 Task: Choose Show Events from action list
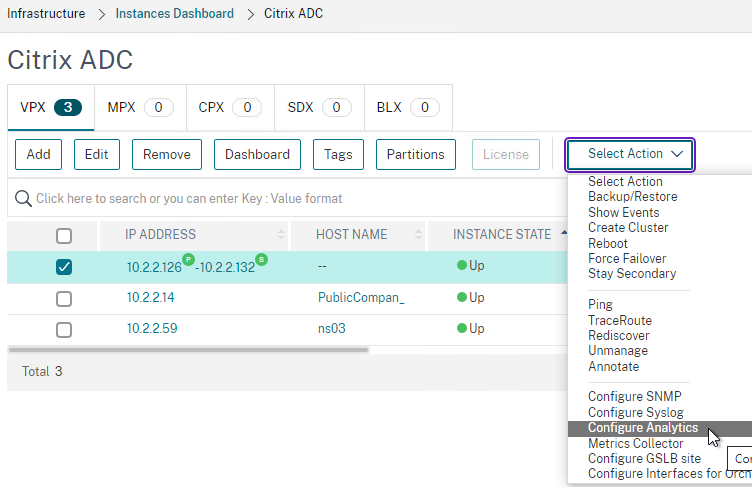coord(623,212)
